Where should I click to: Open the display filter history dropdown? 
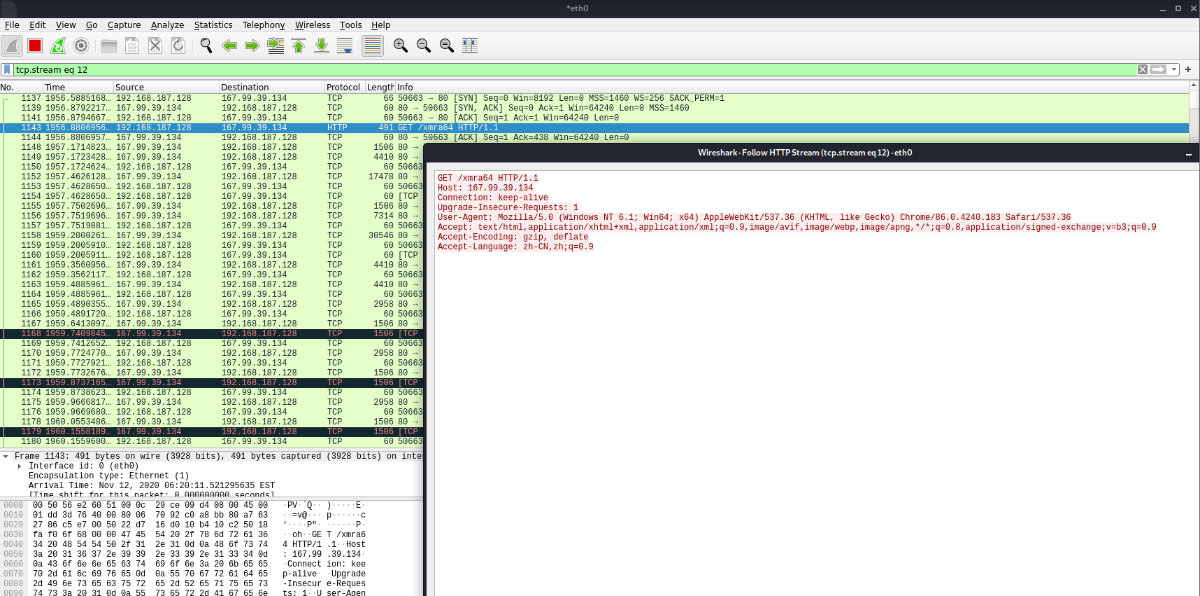pyautogui.click(x=1174, y=70)
